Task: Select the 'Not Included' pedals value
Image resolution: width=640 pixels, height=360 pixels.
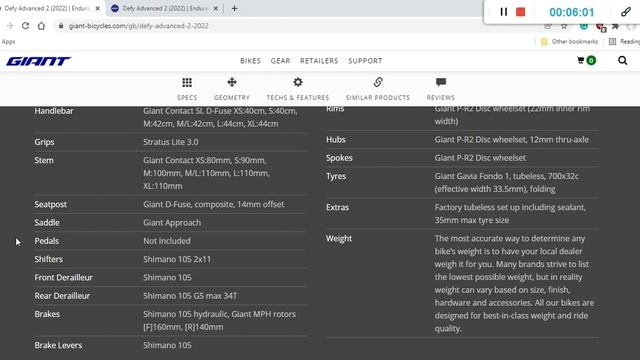Action: coord(167,241)
